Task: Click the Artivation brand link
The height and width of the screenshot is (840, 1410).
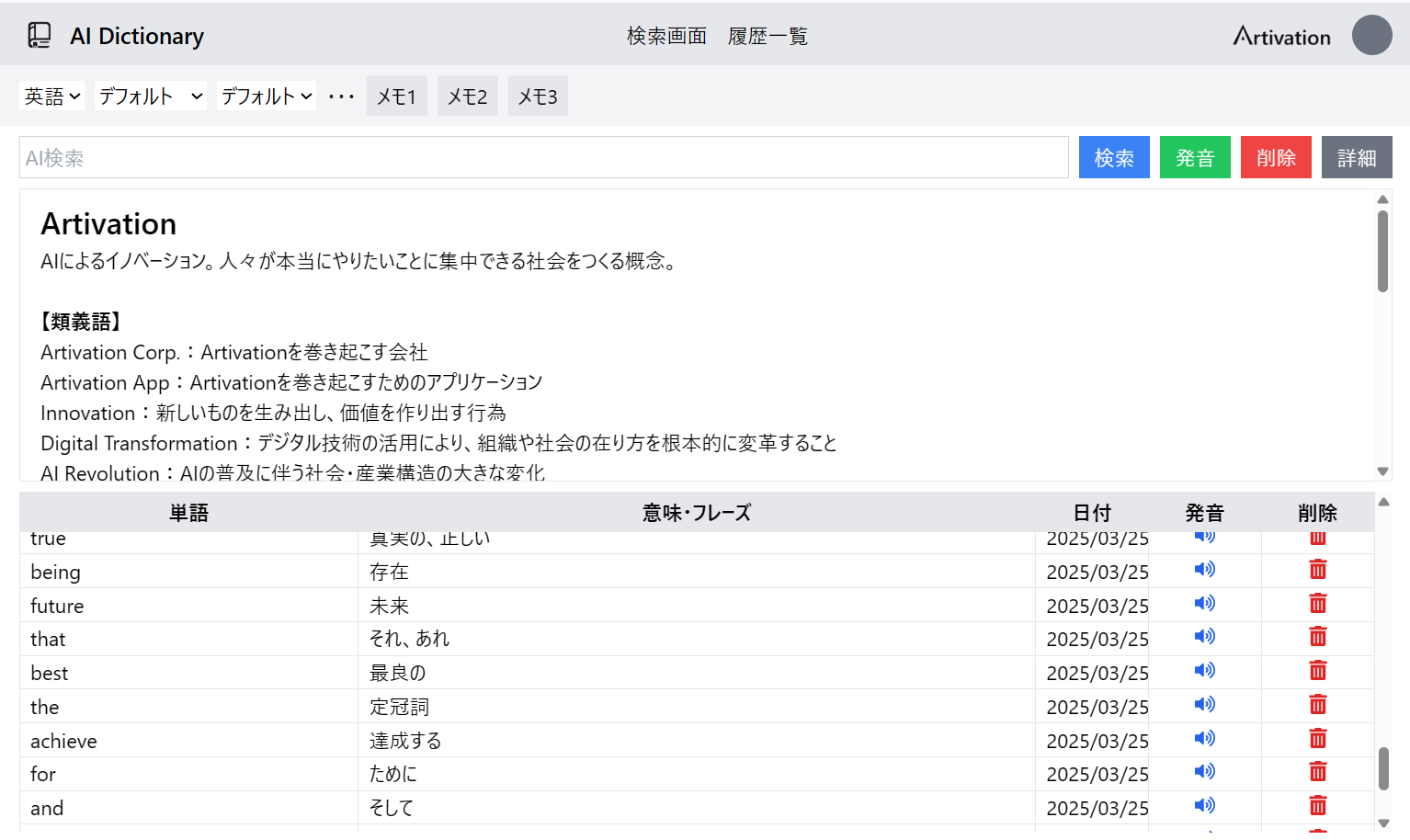Action: click(1282, 36)
